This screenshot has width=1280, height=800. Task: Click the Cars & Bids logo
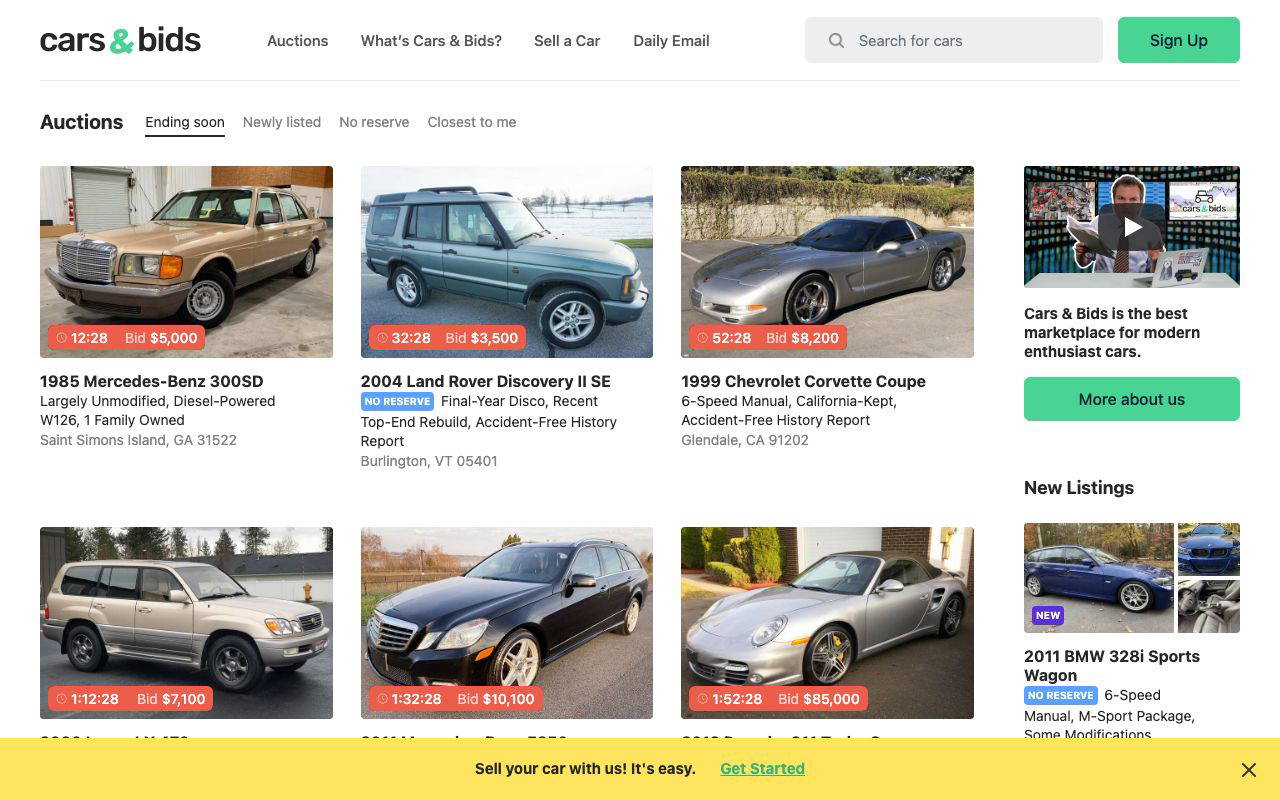[120, 39]
